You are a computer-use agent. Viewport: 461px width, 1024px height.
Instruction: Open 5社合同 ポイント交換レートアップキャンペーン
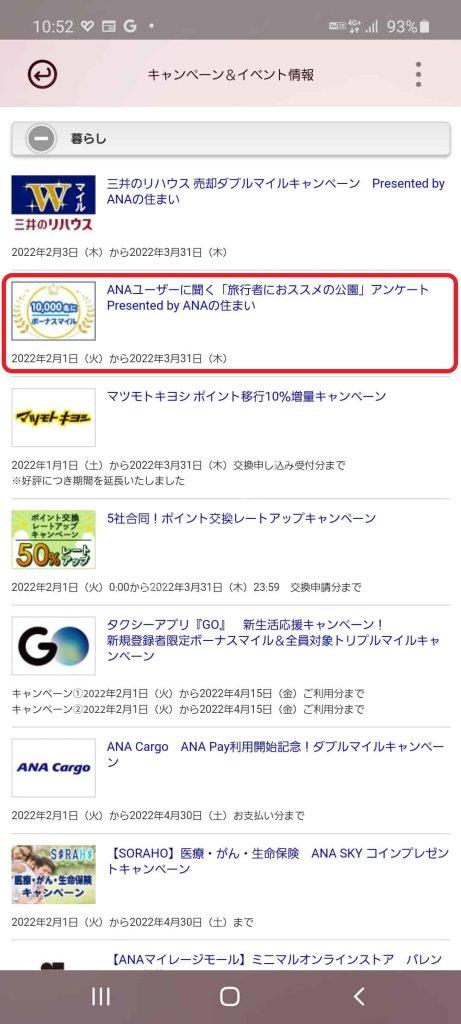click(242, 519)
